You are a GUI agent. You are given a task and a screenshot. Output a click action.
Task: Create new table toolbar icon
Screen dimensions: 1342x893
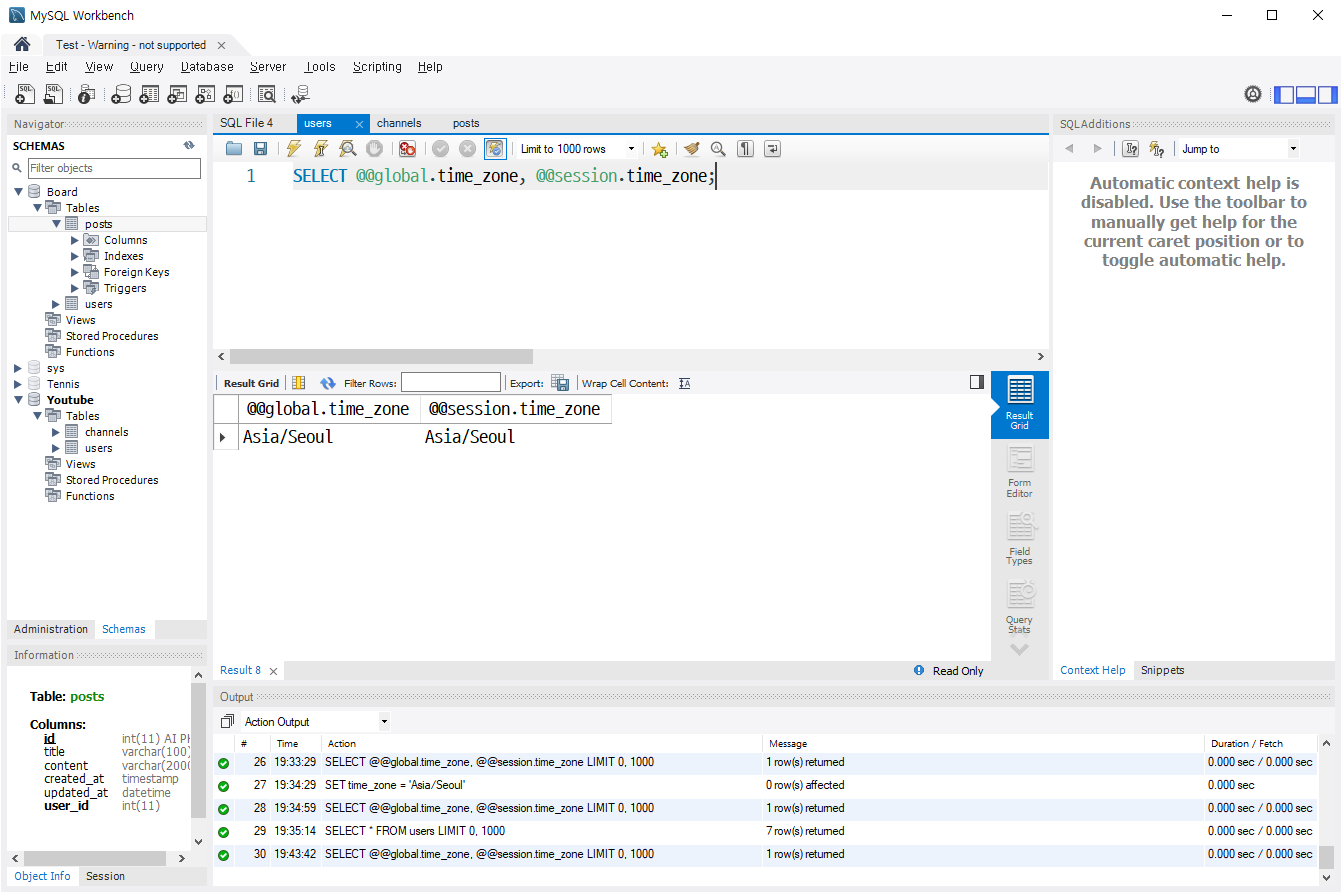point(149,94)
